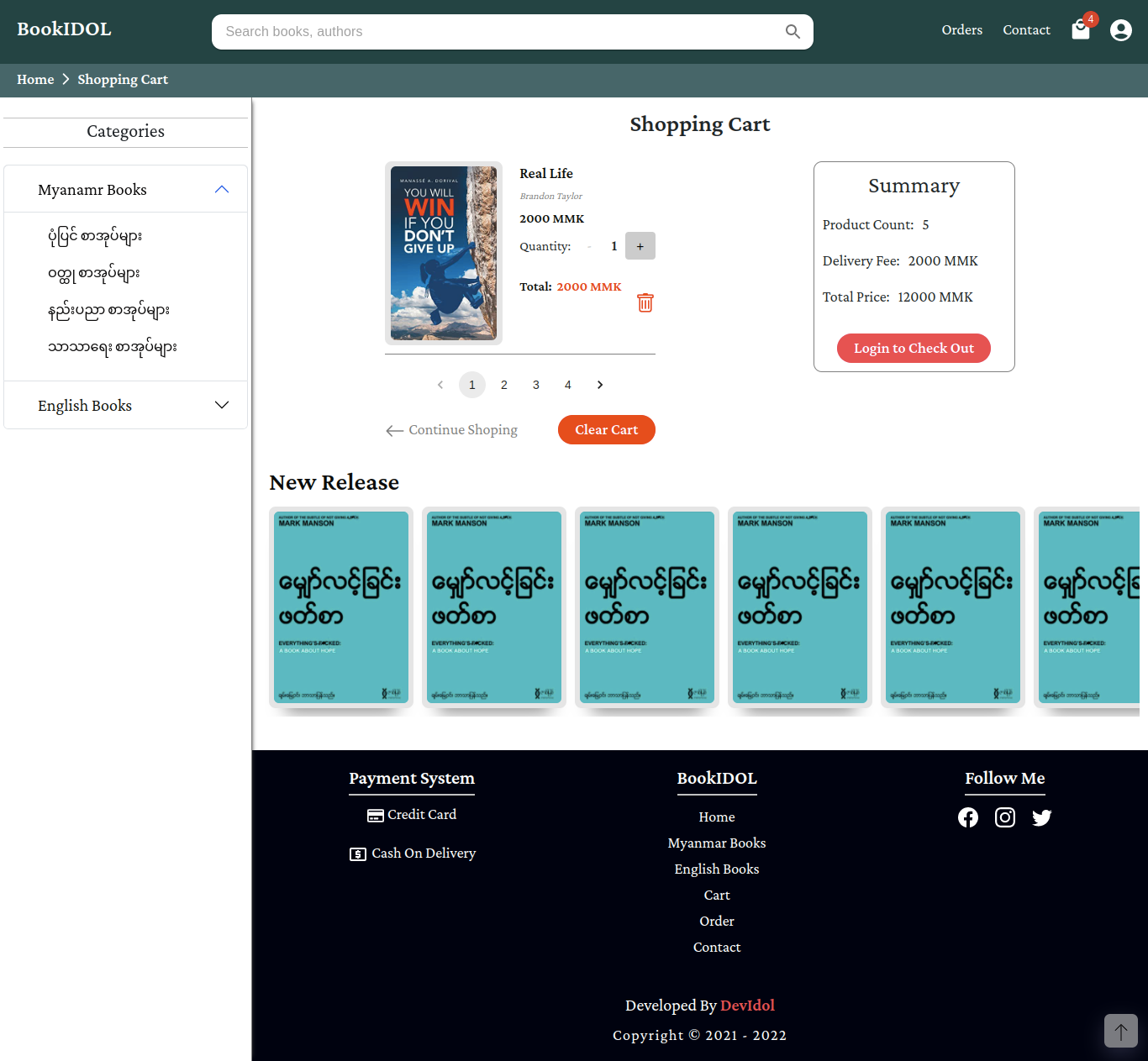
Task: Click Credit Card payment text
Action: [x=422, y=815]
